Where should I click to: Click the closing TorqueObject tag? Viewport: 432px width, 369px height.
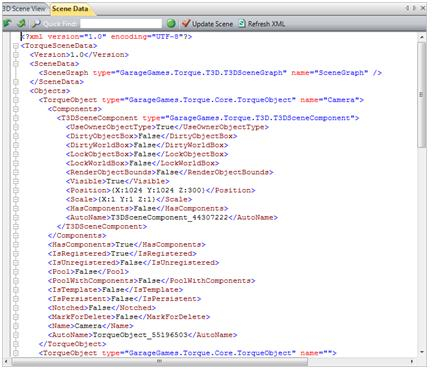(x=73, y=344)
